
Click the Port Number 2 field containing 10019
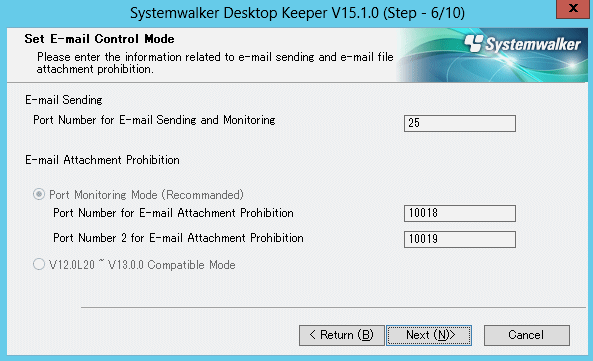(x=459, y=239)
